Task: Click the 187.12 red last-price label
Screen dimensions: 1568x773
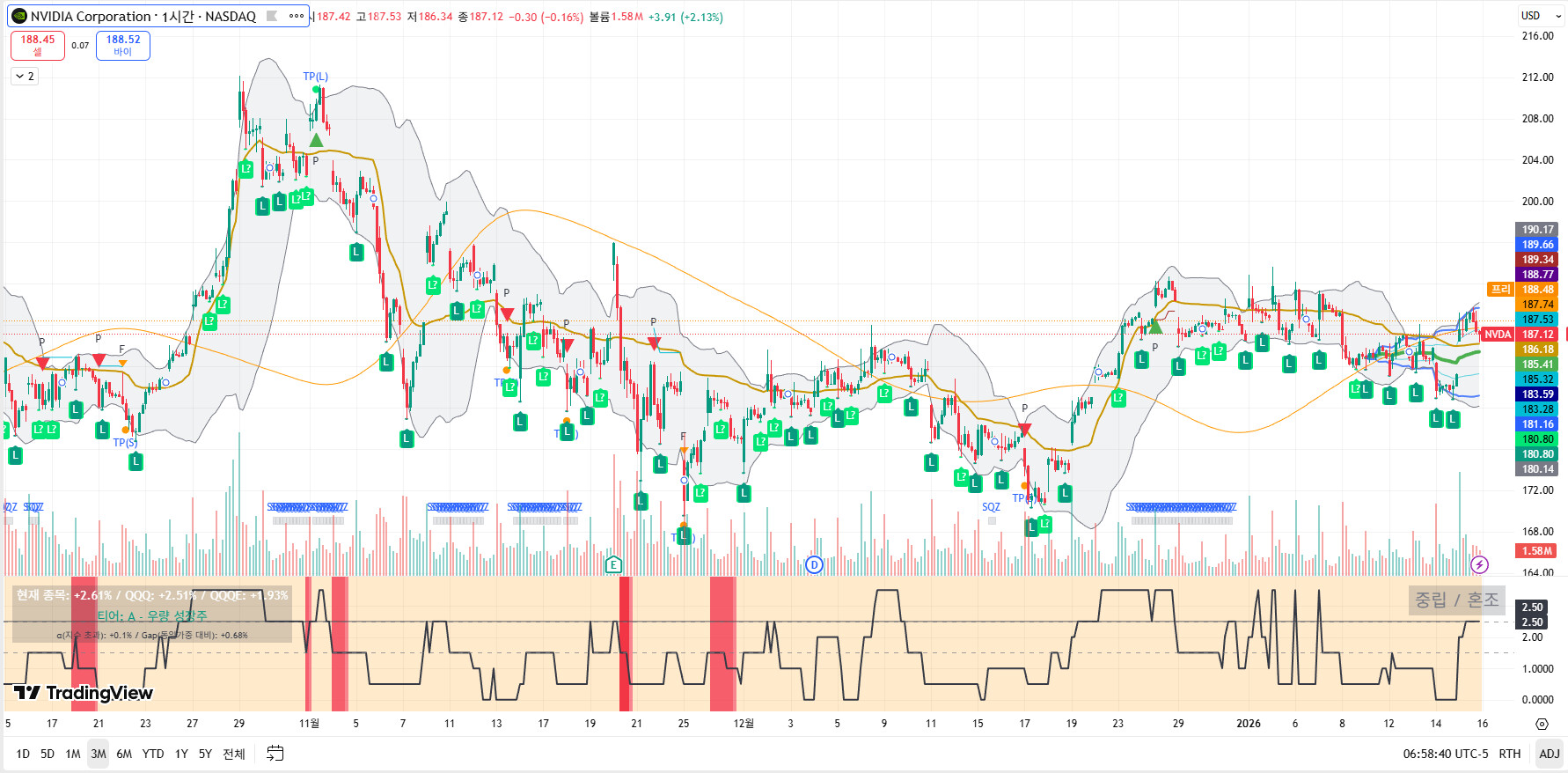Action: (1538, 335)
